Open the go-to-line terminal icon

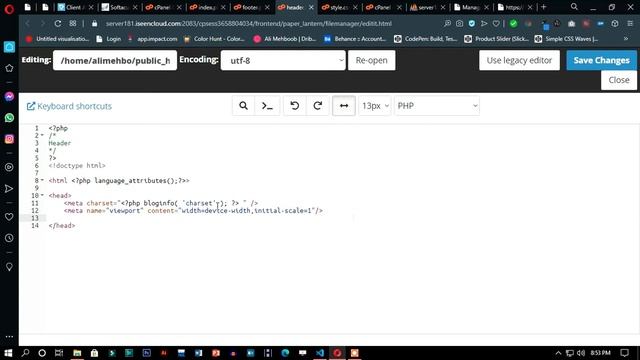(x=267, y=106)
